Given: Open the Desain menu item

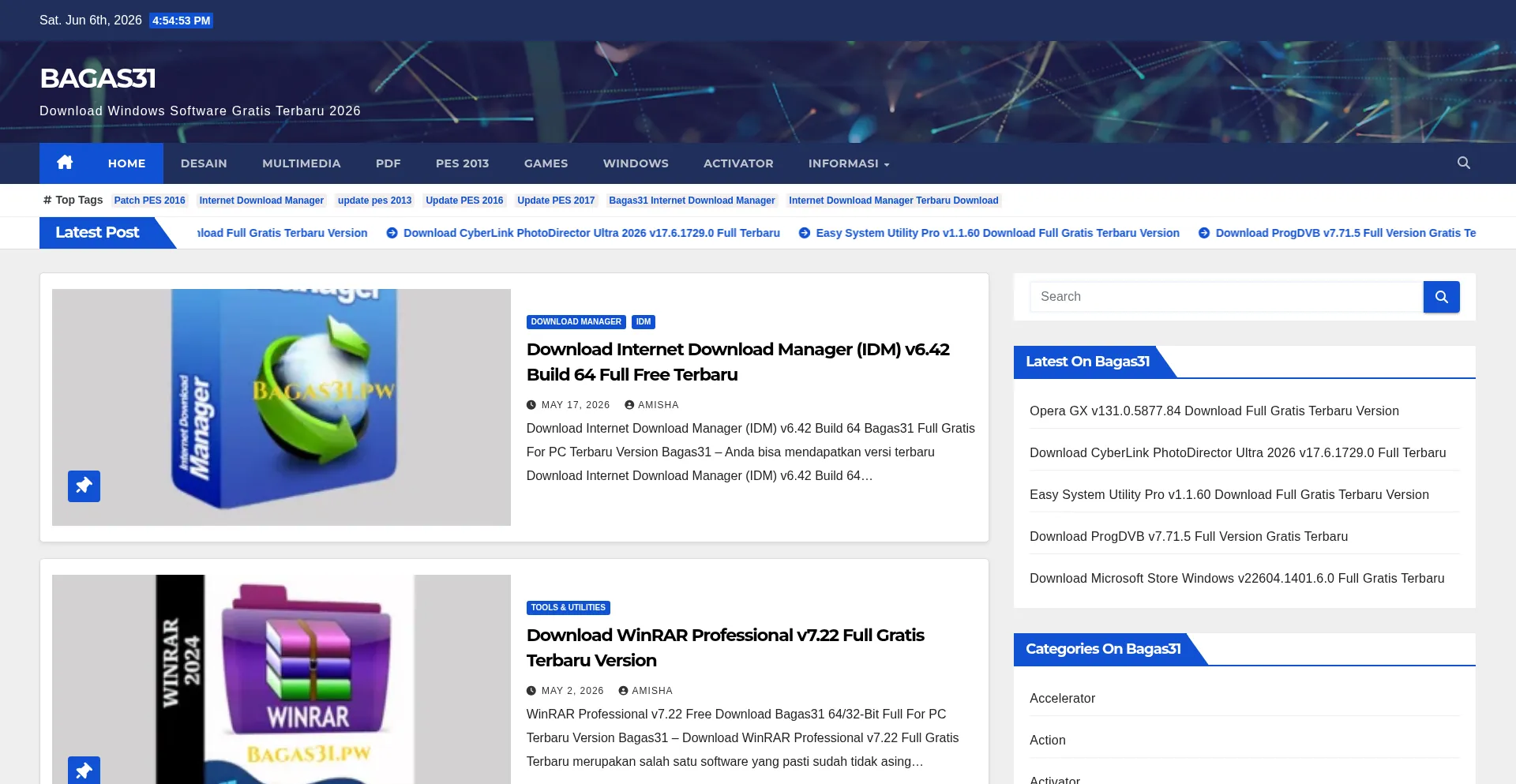Looking at the screenshot, I should click(204, 163).
